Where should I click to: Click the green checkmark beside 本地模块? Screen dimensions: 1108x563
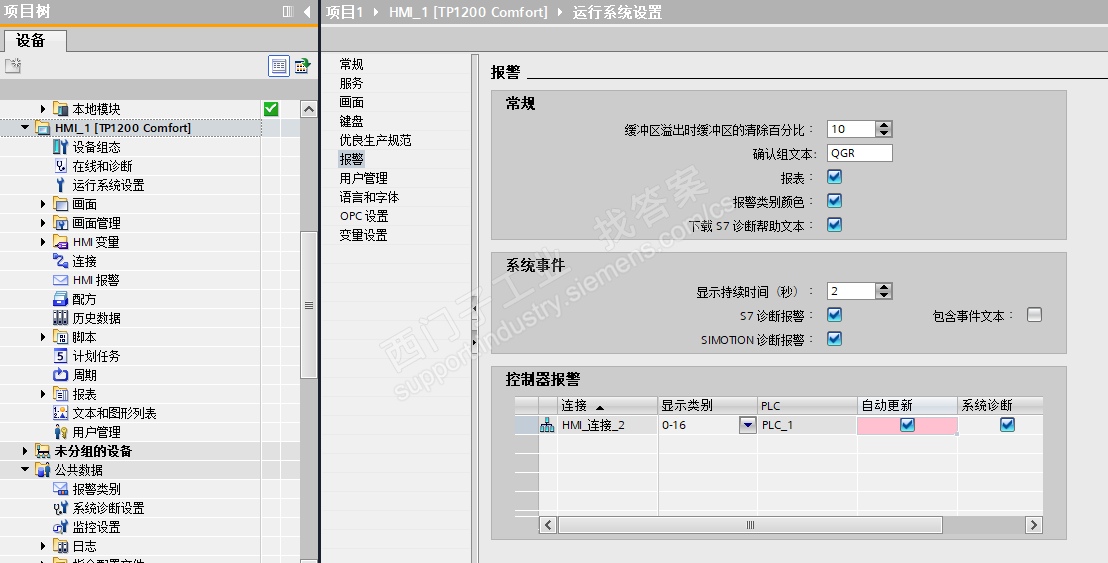(x=271, y=109)
